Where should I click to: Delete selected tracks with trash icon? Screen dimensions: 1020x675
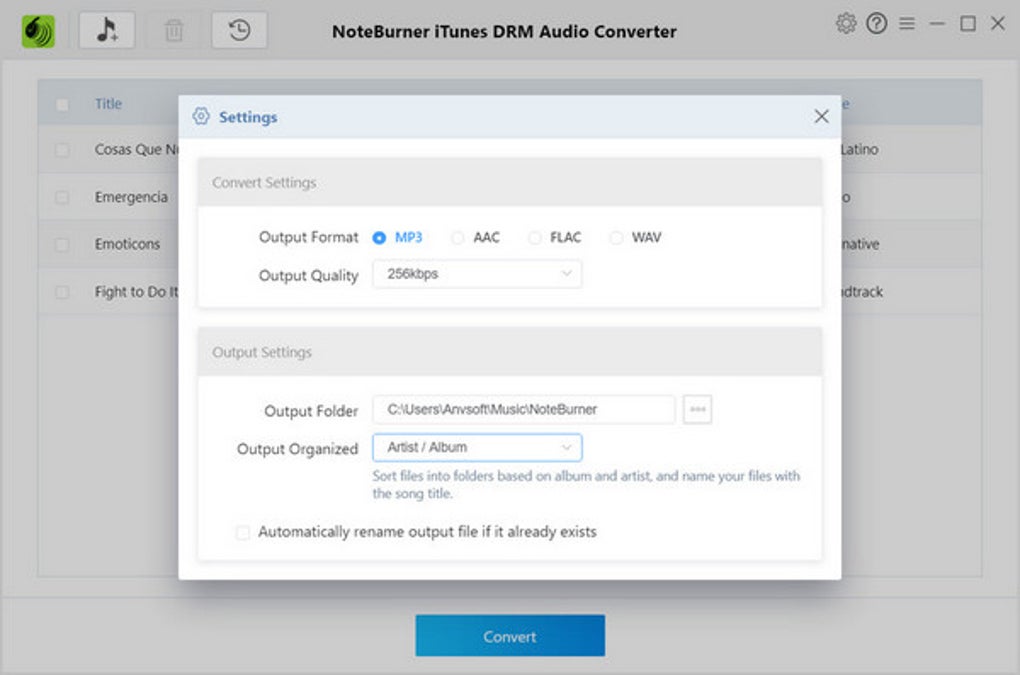coord(174,30)
